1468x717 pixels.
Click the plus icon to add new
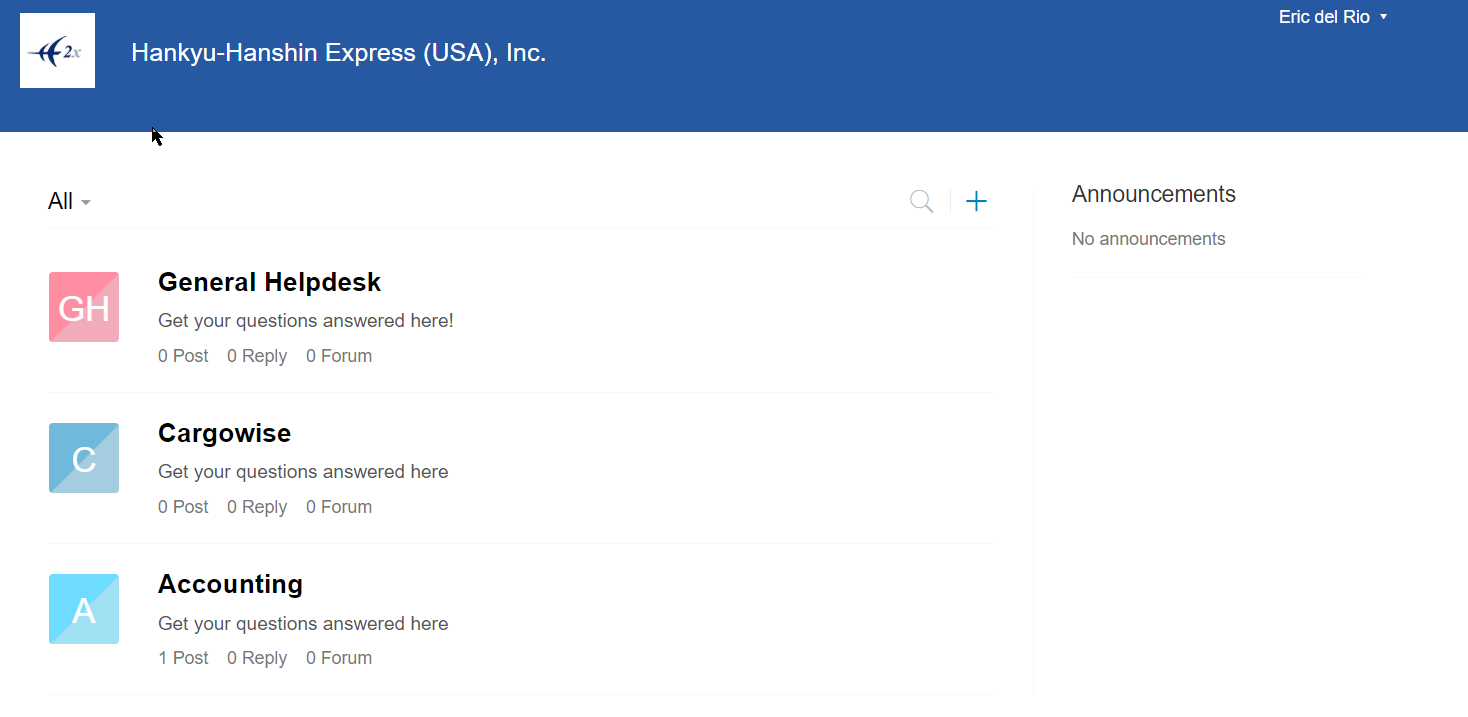tap(976, 202)
